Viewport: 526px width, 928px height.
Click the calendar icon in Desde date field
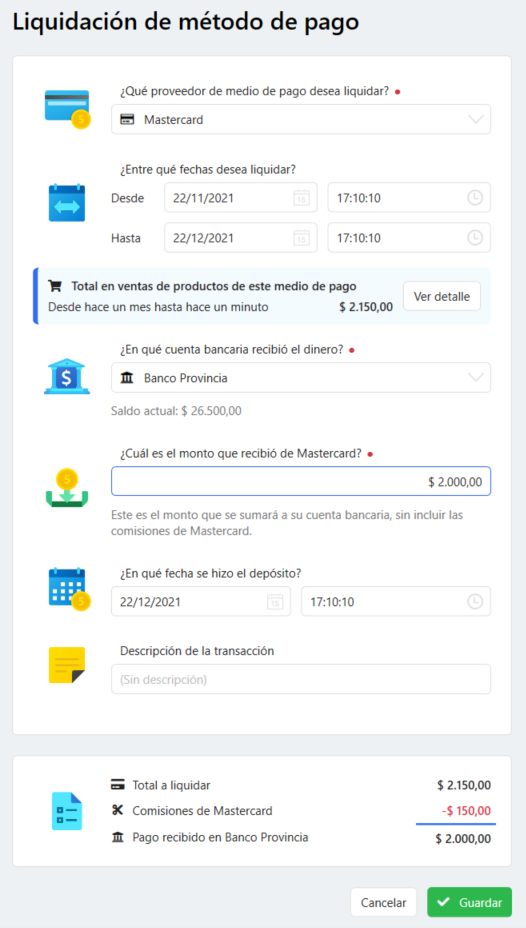[302, 198]
